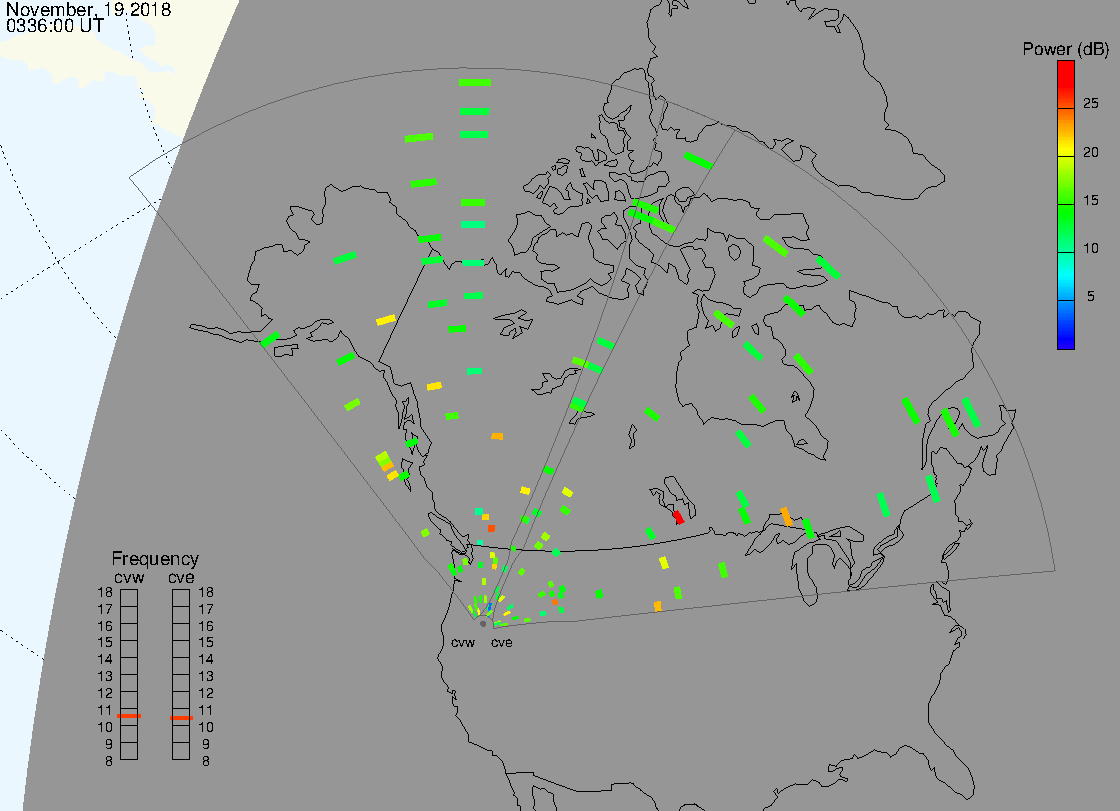Viewport: 1120px width, 811px height.
Task: Click the 15 label on the Power scale
Action: [1090, 200]
